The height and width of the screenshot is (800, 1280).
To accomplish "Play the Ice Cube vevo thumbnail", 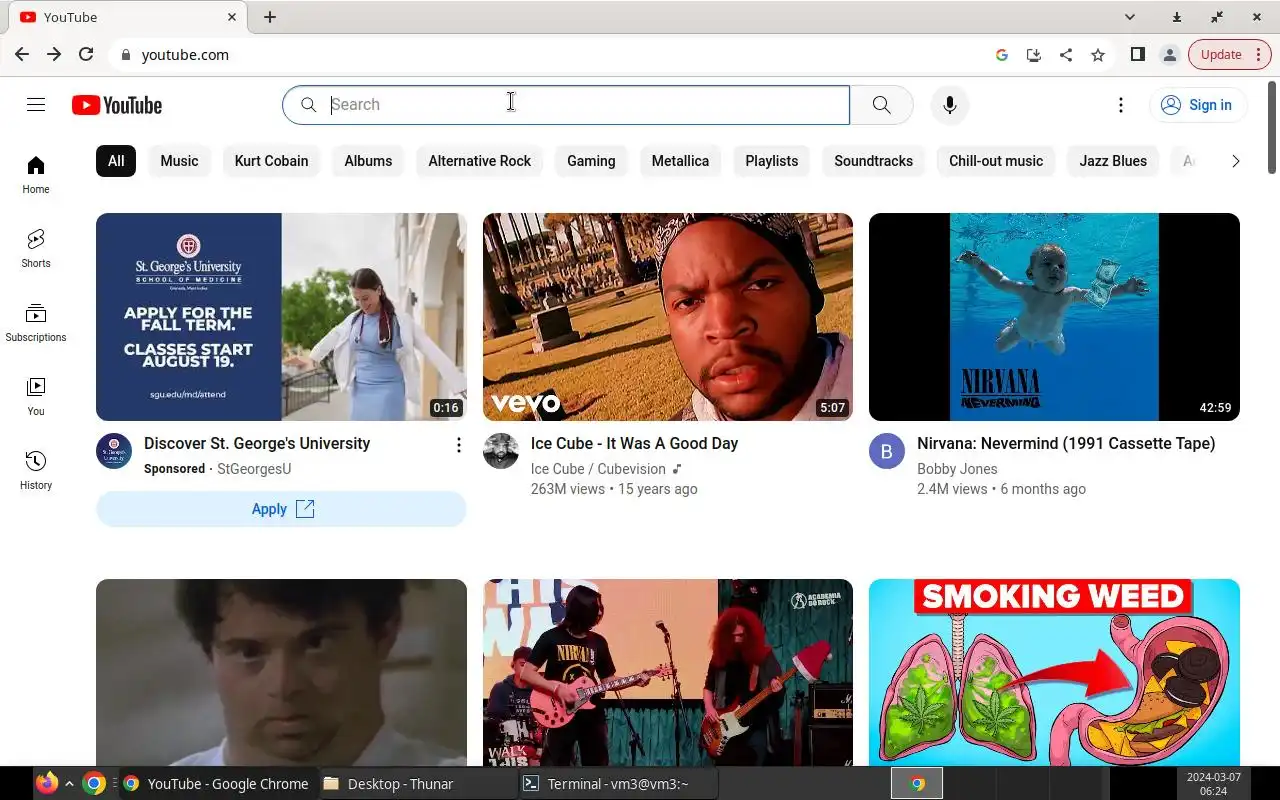I will click(668, 317).
